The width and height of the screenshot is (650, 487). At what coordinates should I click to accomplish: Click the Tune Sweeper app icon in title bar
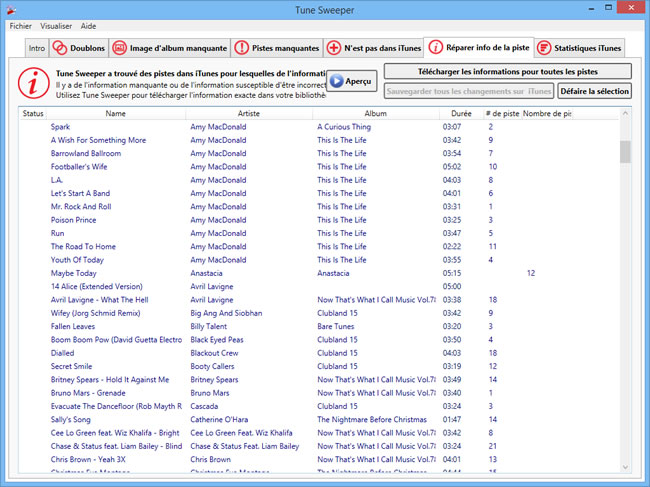tap(11, 10)
